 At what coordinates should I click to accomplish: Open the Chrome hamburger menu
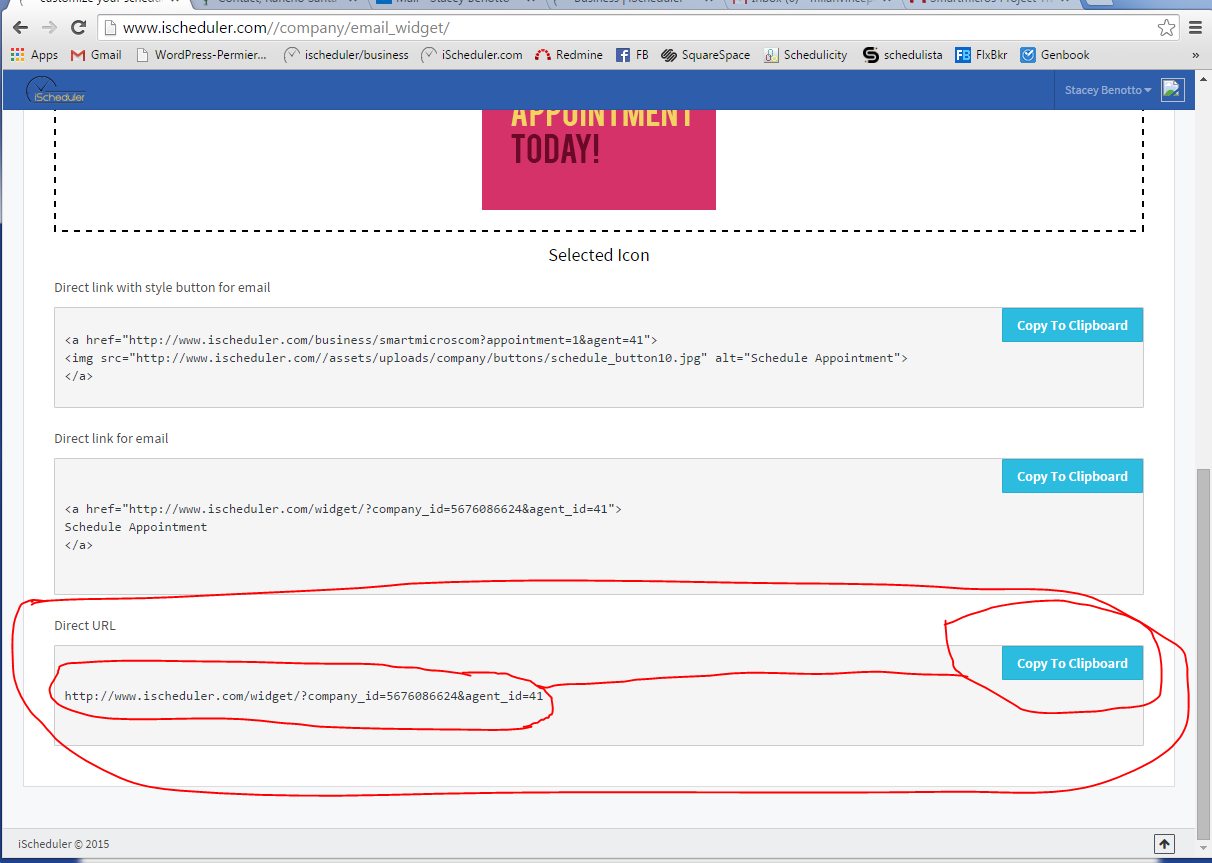click(1195, 28)
